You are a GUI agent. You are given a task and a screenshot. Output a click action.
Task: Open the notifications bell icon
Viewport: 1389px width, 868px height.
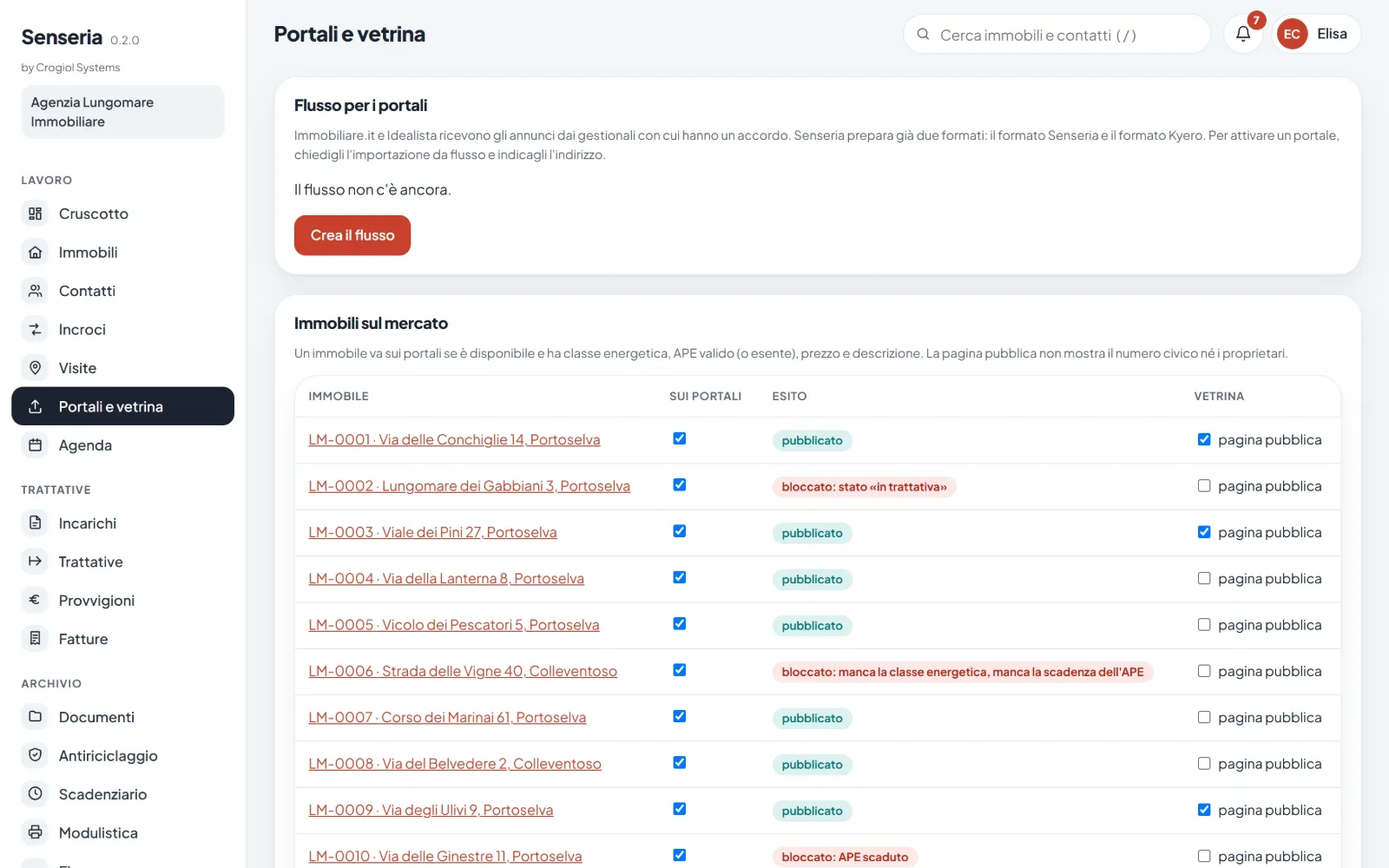click(x=1243, y=34)
